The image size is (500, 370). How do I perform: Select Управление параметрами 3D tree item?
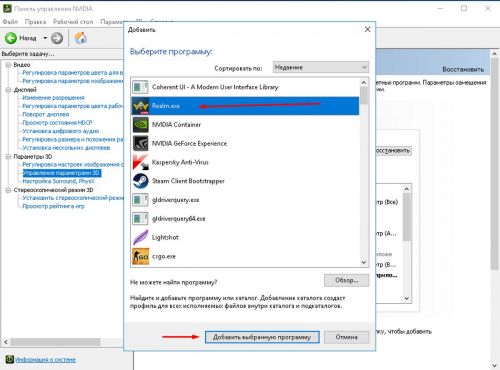click(x=61, y=173)
